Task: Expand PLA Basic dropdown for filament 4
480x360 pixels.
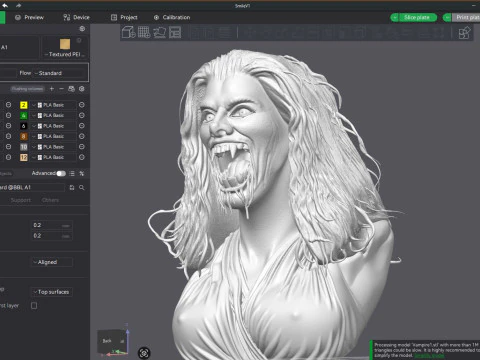Action: 53,115
